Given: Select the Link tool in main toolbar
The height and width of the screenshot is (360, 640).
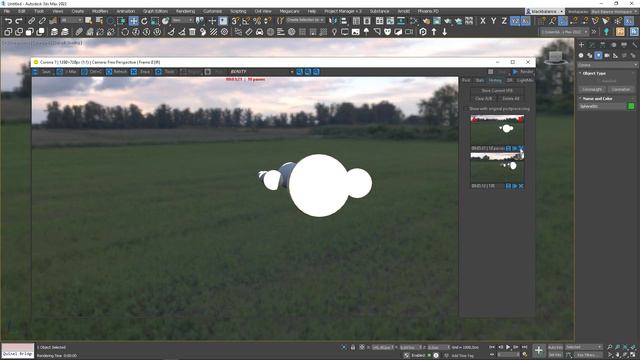Looking at the screenshot, I should click(x=31, y=21).
